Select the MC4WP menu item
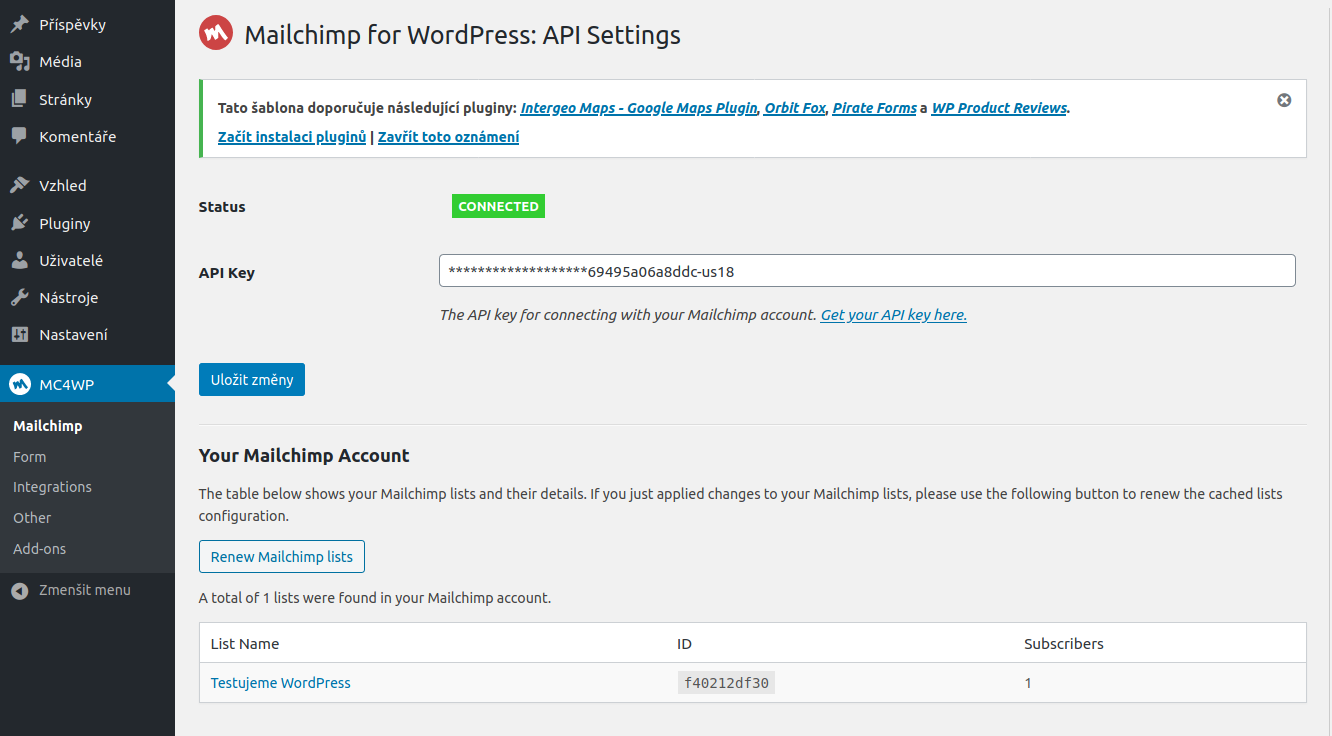 [87, 384]
